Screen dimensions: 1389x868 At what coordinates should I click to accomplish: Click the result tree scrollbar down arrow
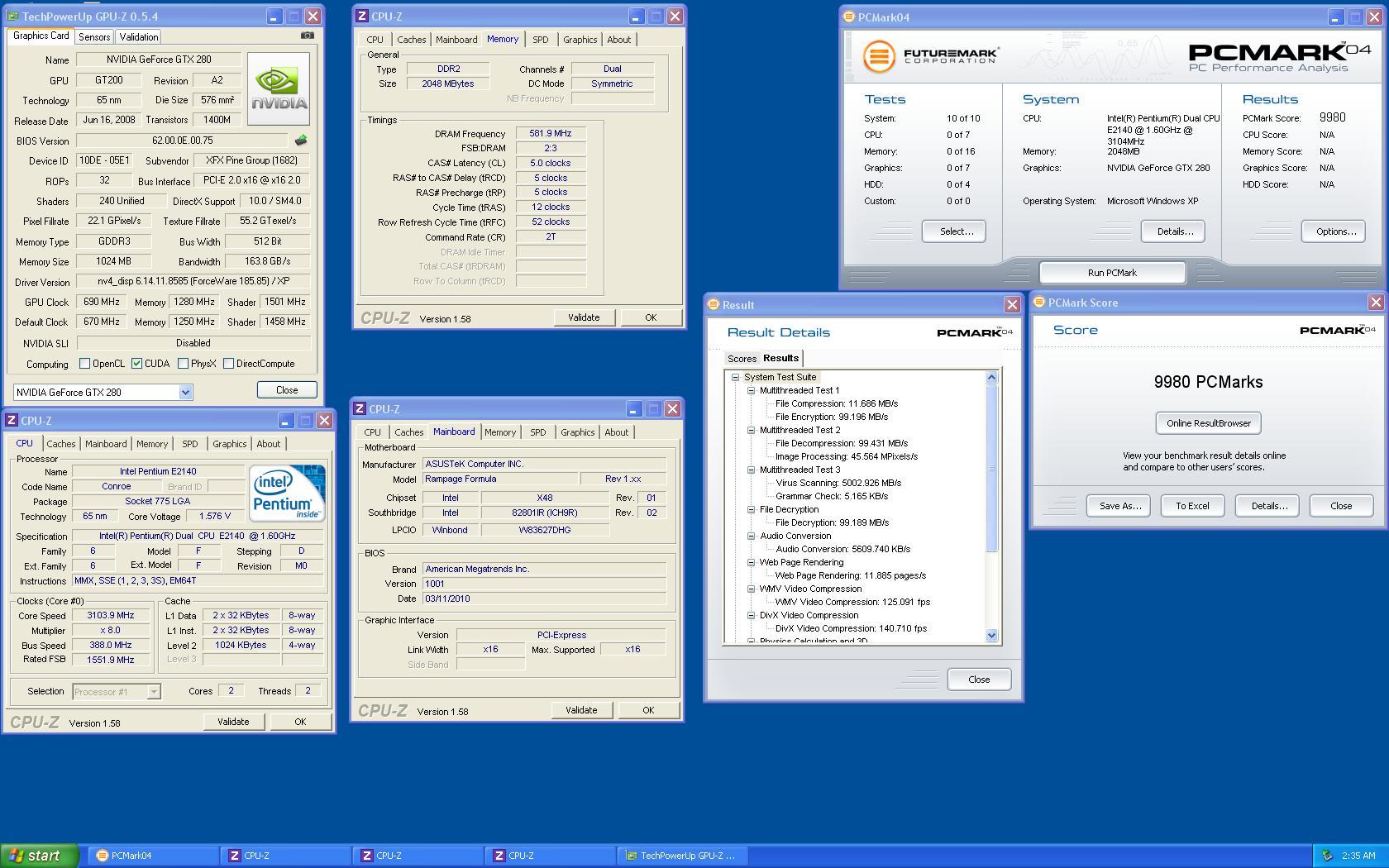[x=992, y=635]
